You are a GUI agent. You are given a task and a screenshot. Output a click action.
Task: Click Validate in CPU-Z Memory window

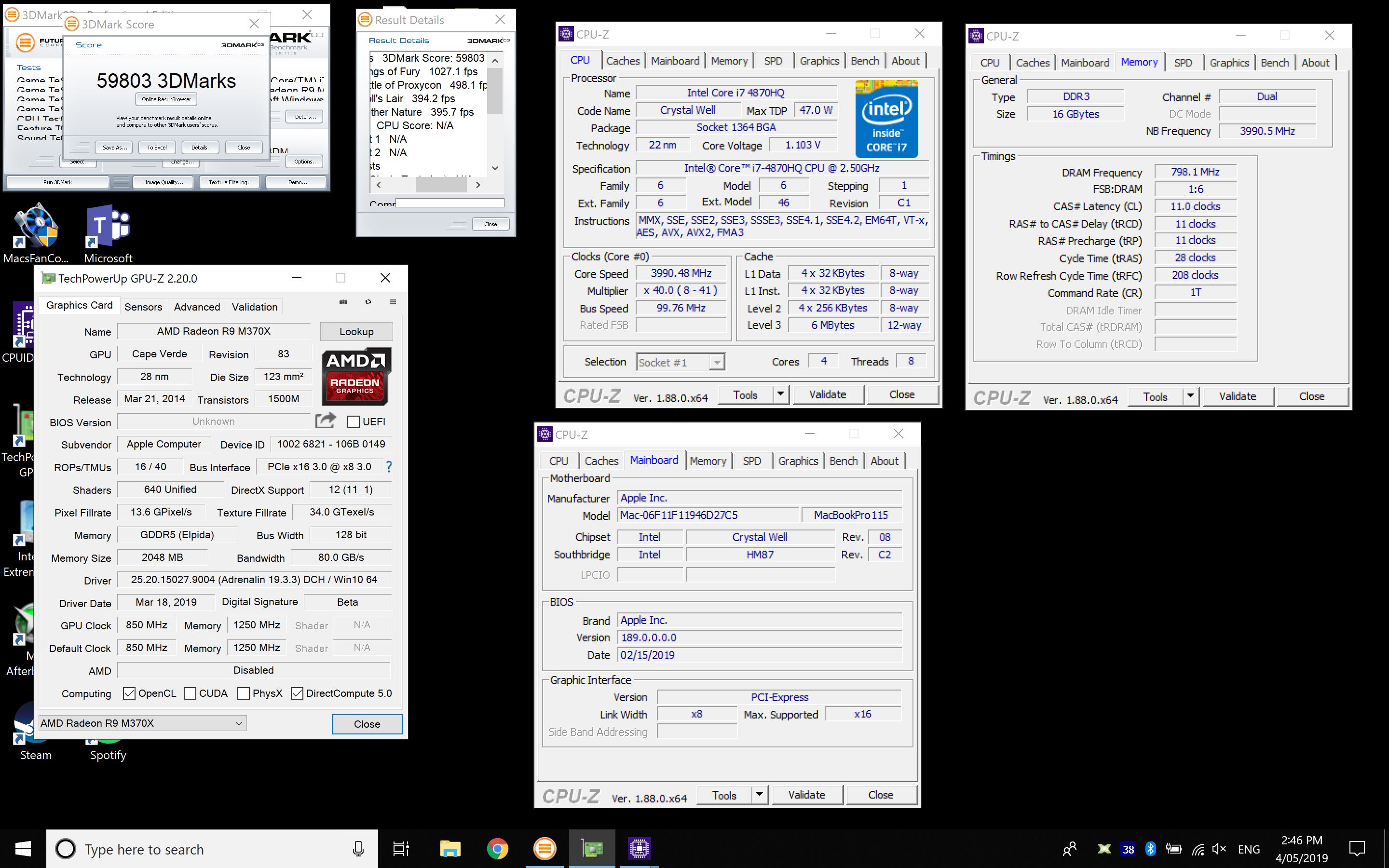[1238, 397]
